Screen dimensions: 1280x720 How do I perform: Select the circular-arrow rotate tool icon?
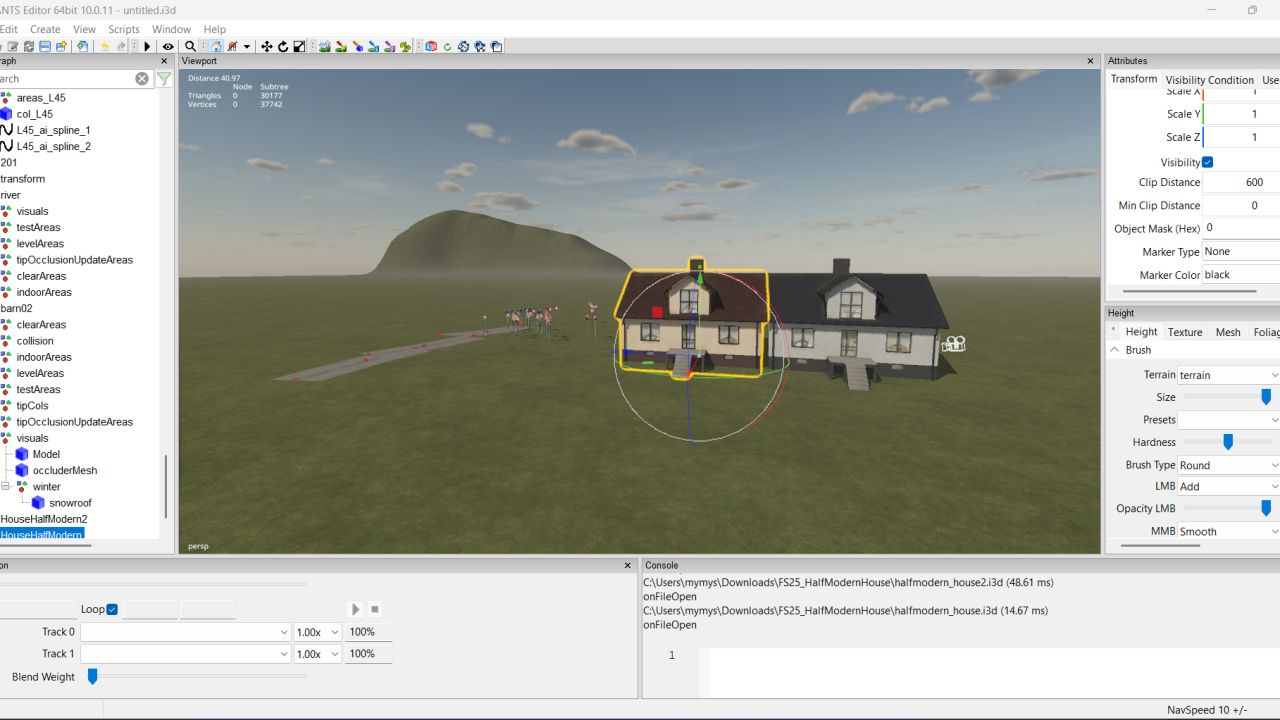283,46
